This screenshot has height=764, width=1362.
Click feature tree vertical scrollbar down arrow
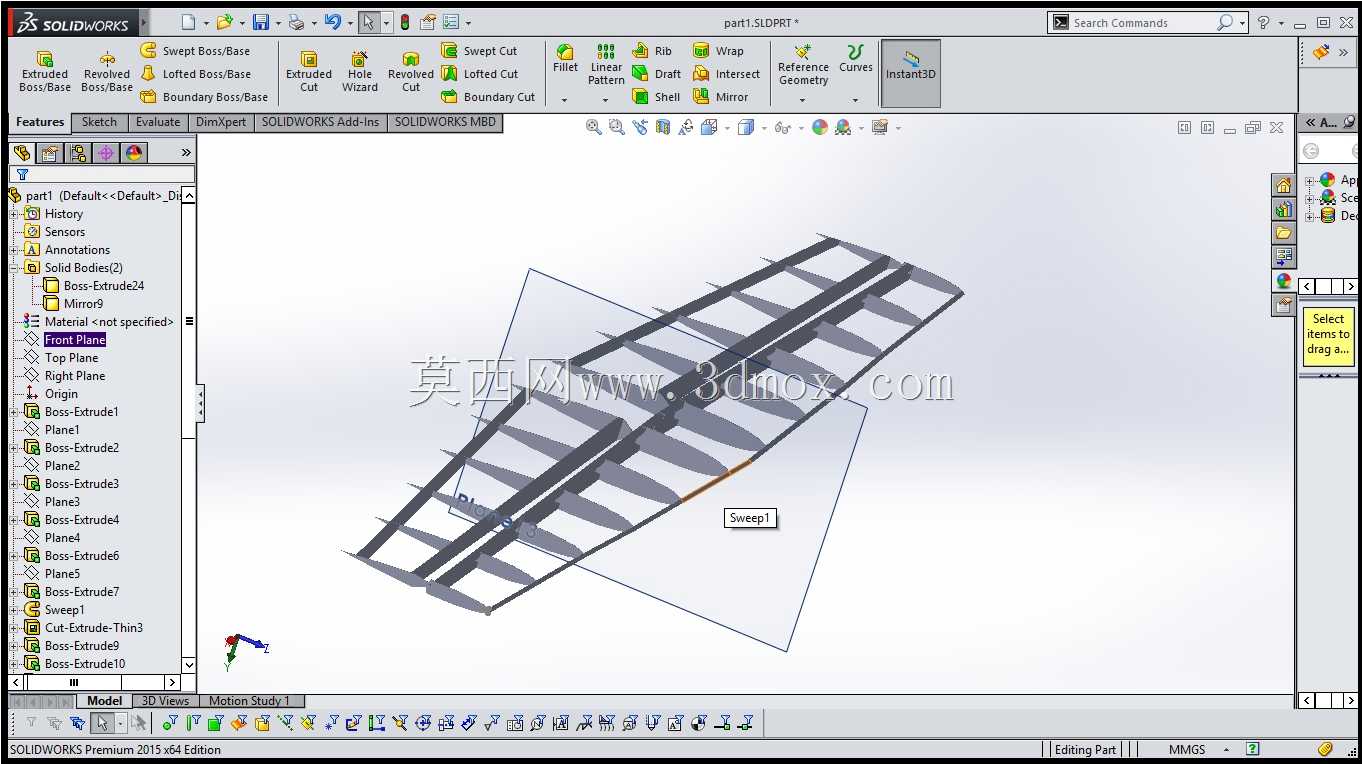[x=189, y=664]
